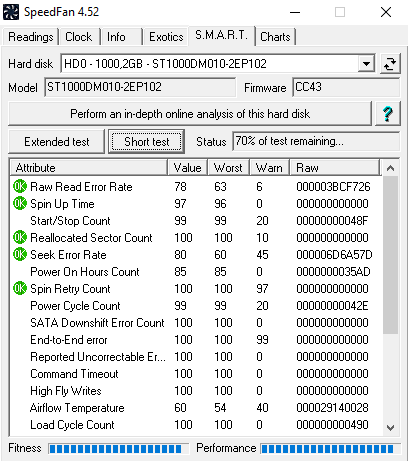Select the Seek Error Rate attribute
The width and height of the screenshot is (408, 461).
point(197,255)
